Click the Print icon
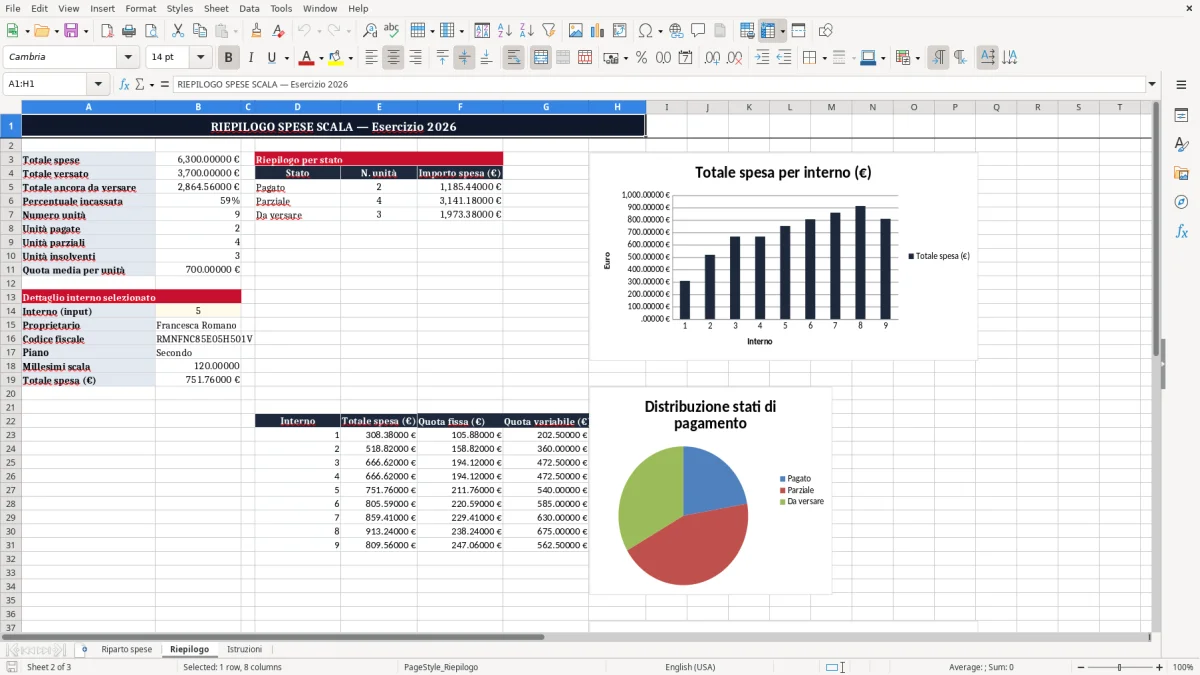Viewport: 1200px width, 675px height. pyautogui.click(x=129, y=31)
